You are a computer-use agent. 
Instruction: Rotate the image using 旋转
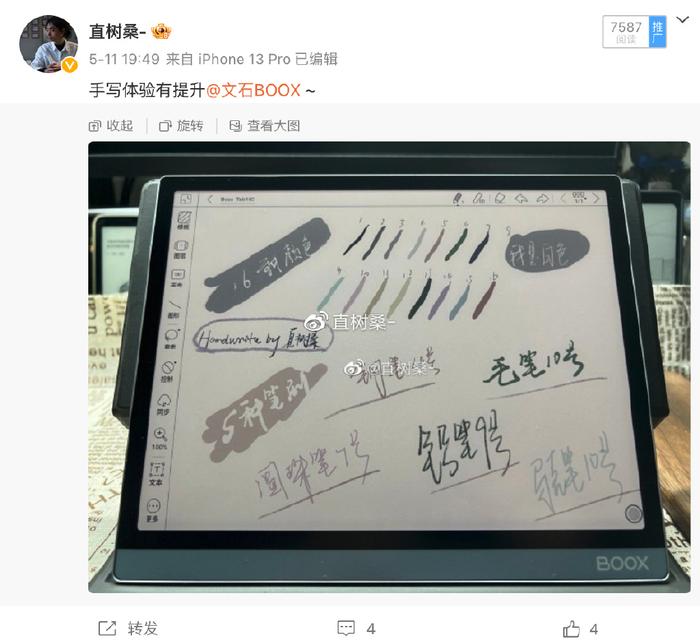click(181, 126)
